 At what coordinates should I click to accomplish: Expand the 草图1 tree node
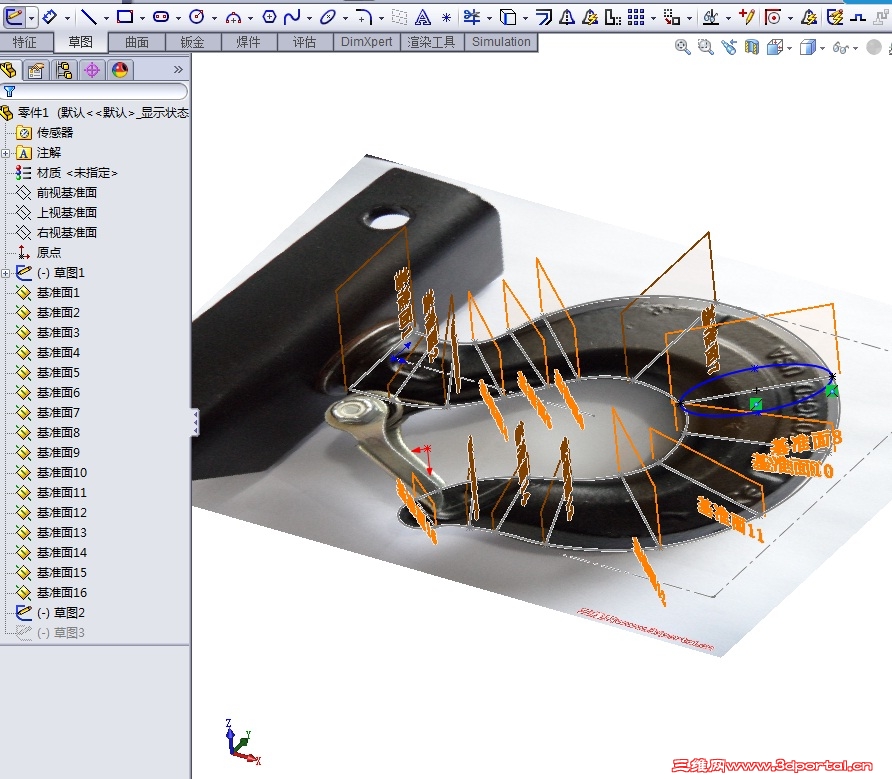pyautogui.click(x=6, y=273)
